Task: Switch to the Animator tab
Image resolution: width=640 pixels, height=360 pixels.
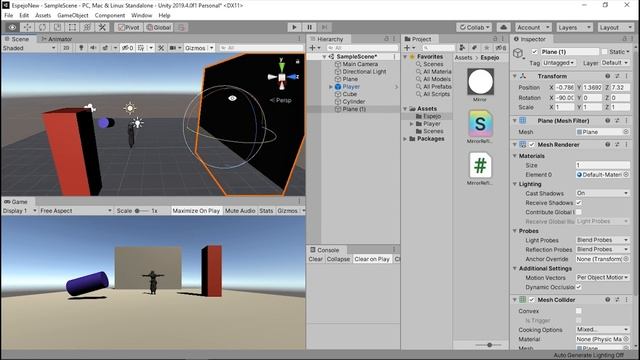Action: pyautogui.click(x=56, y=39)
